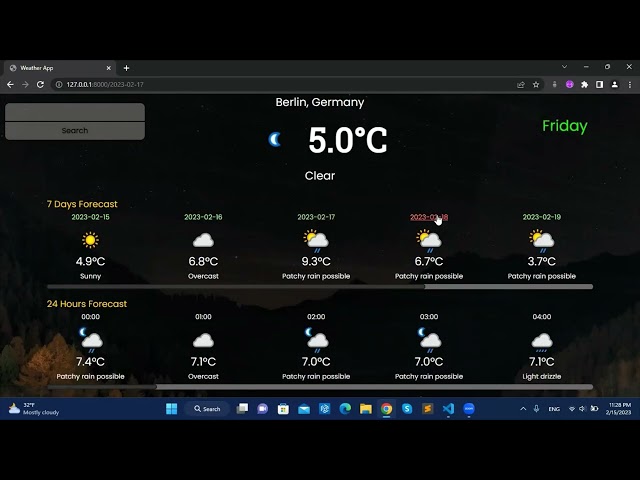Click the Light drizzle label at 04:00
This screenshot has height=480, width=640.
[x=542, y=376]
